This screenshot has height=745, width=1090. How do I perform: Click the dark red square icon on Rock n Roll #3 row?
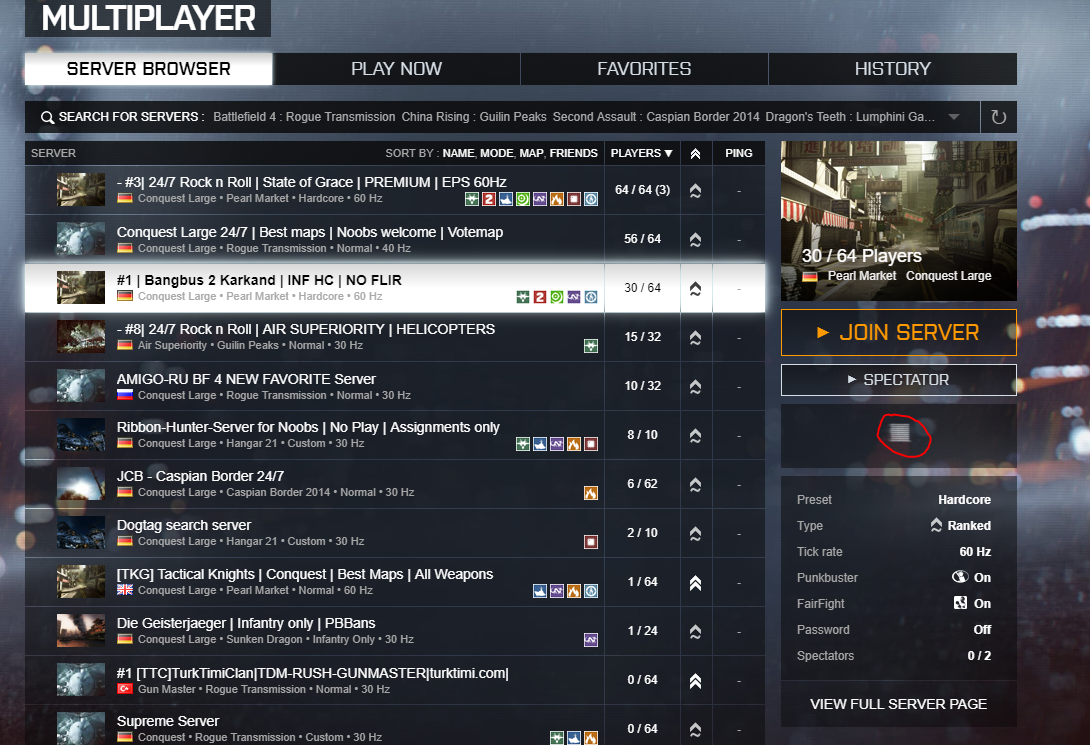click(x=574, y=199)
